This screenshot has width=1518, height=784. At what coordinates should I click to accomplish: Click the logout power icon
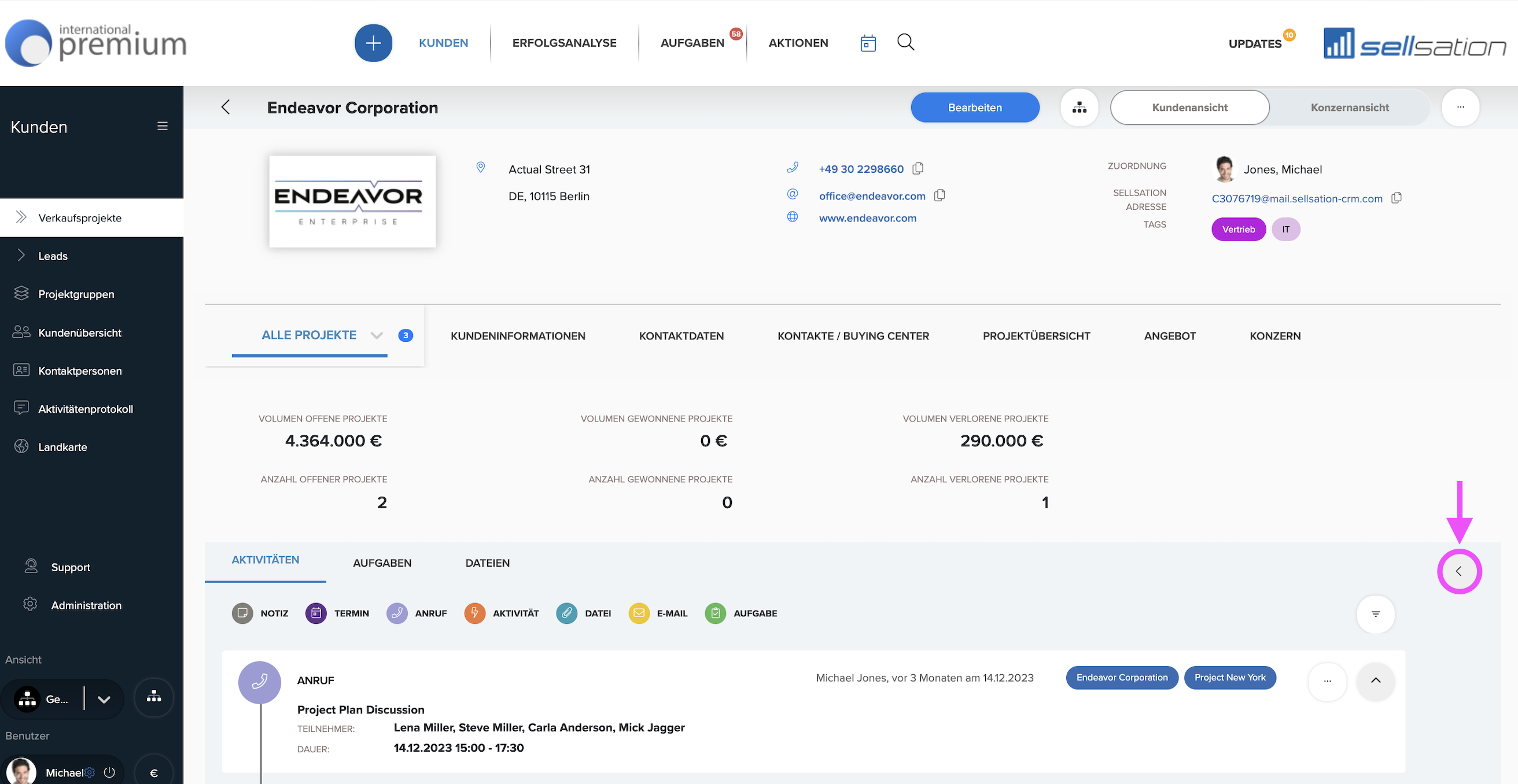(x=109, y=772)
